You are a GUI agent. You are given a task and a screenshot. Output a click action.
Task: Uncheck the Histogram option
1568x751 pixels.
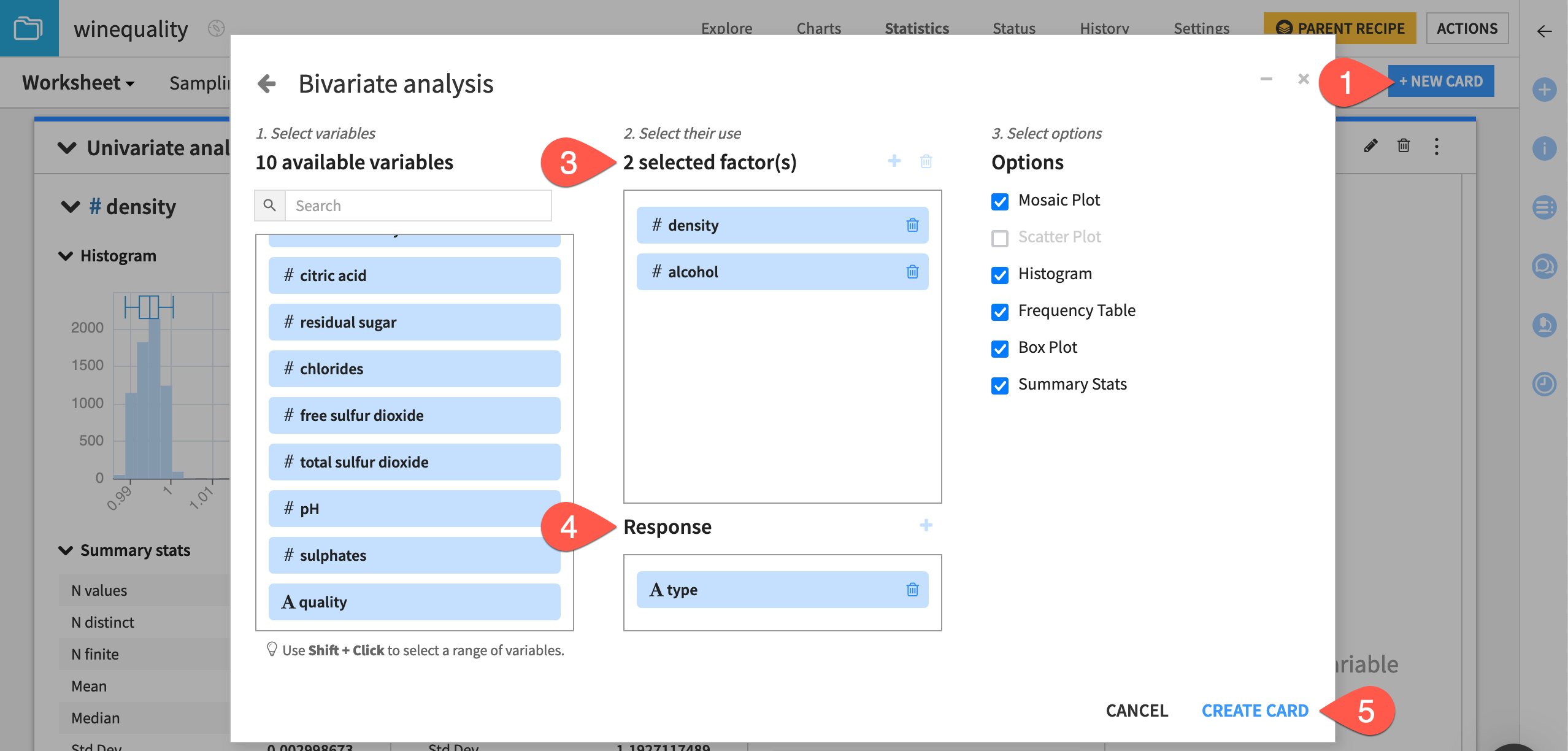[999, 275]
